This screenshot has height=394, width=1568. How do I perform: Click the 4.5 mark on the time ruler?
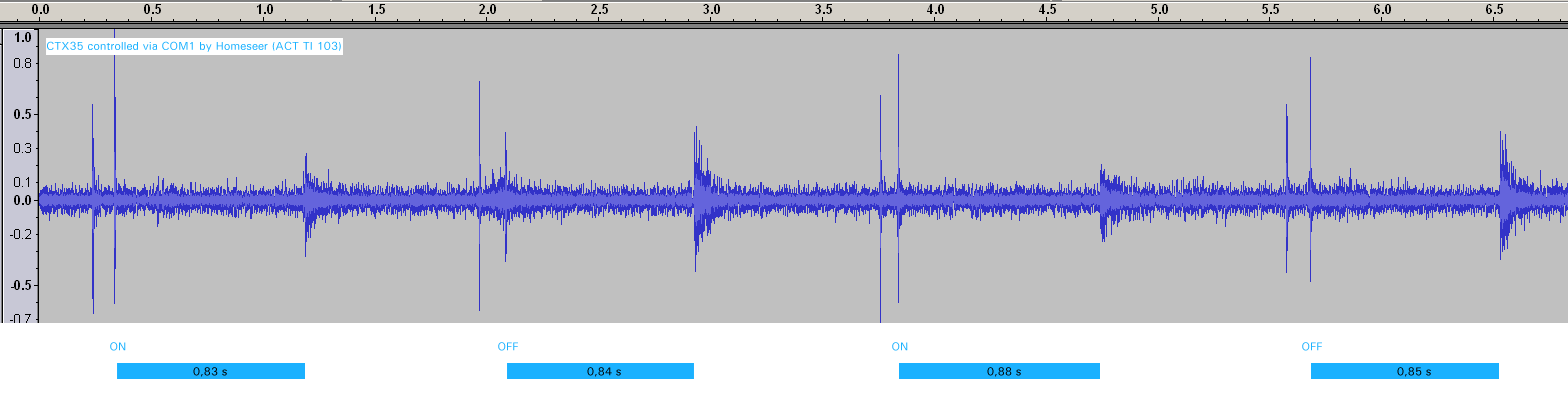pos(1048,9)
